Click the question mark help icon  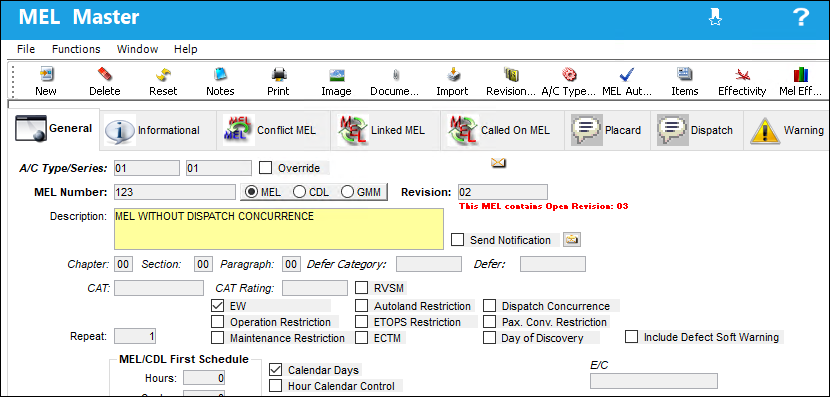[x=802, y=17]
